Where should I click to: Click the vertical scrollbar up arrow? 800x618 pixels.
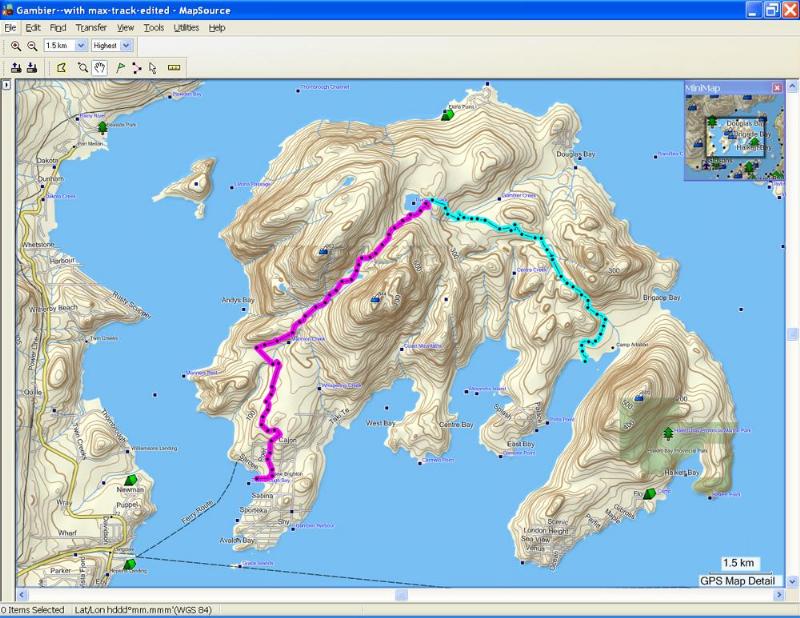792,86
